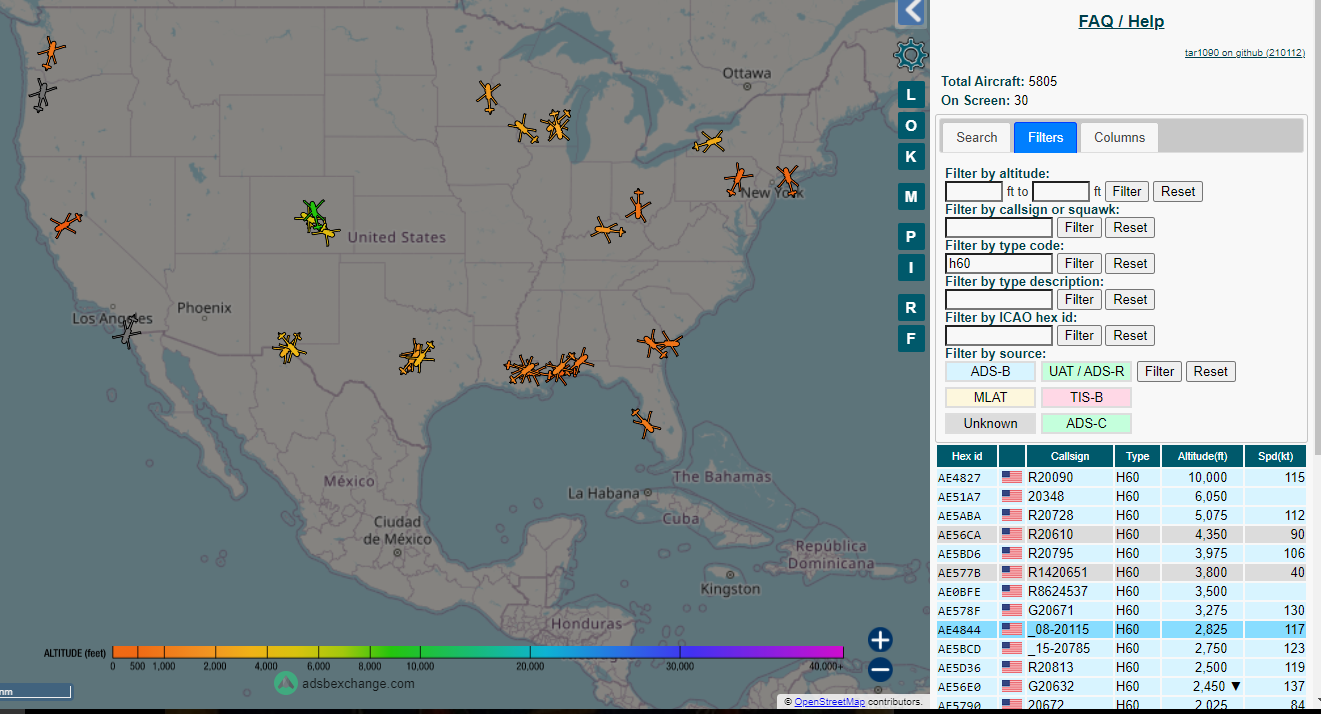Sort the table by Spd(kt)
The width and height of the screenshot is (1321, 714).
pyautogui.click(x=1275, y=456)
